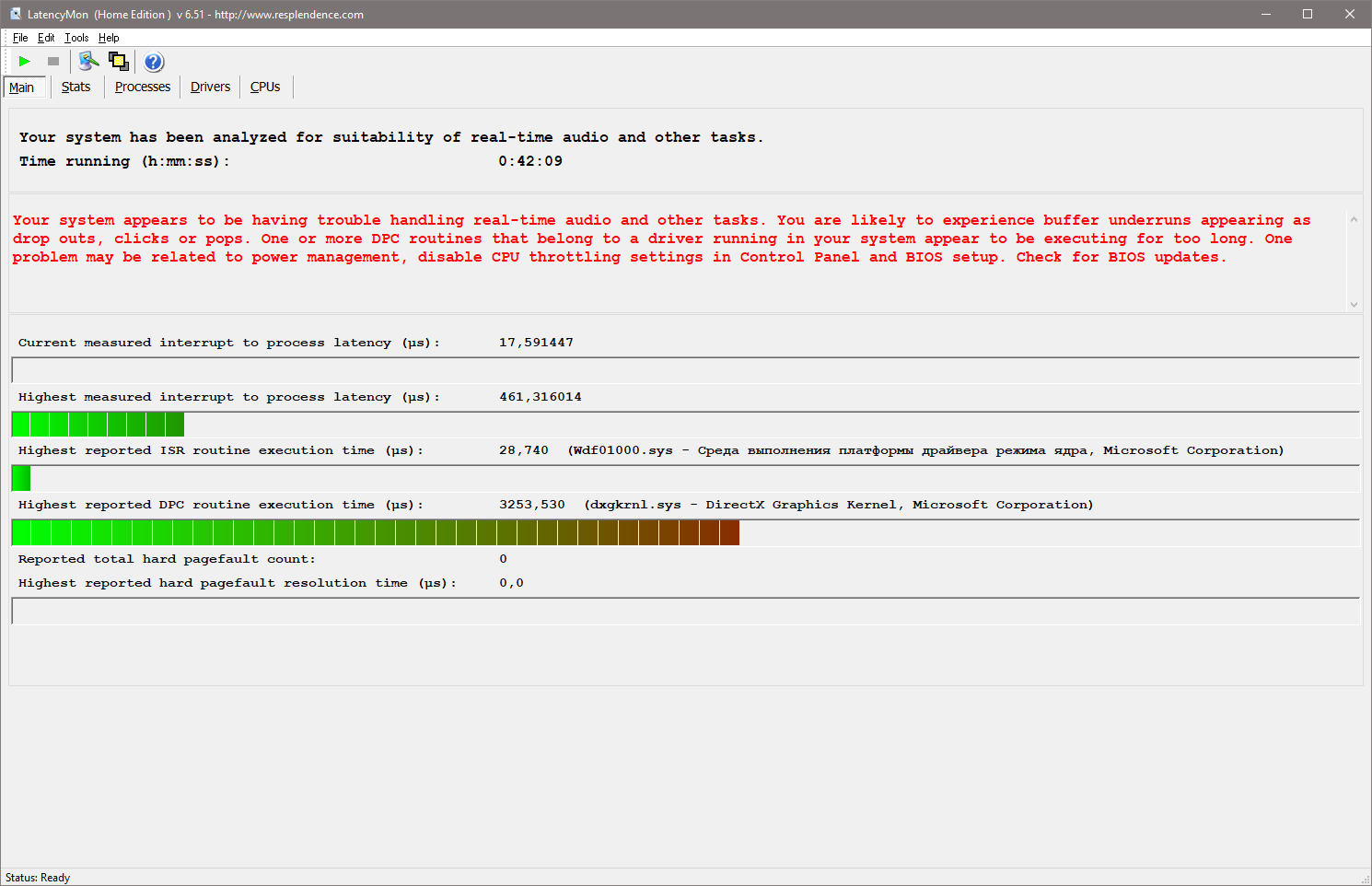Select the time running value 0:42:09

tap(530, 161)
